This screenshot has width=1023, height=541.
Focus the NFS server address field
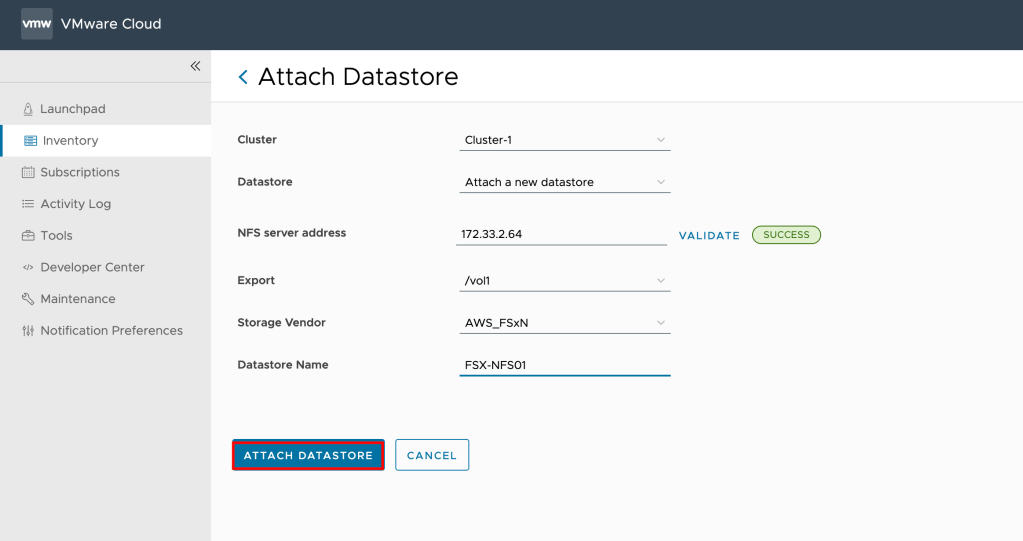(561, 234)
